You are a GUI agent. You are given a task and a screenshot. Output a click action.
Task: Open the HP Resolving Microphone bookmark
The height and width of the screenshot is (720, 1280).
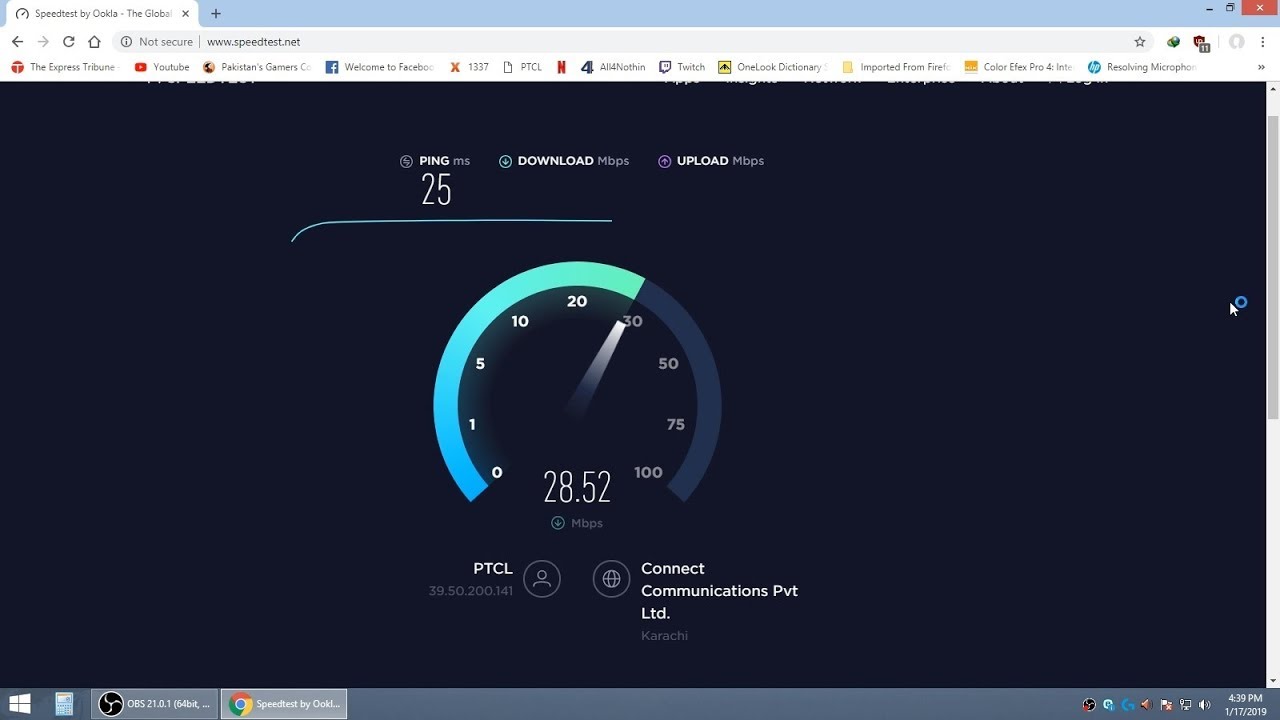[1142, 67]
